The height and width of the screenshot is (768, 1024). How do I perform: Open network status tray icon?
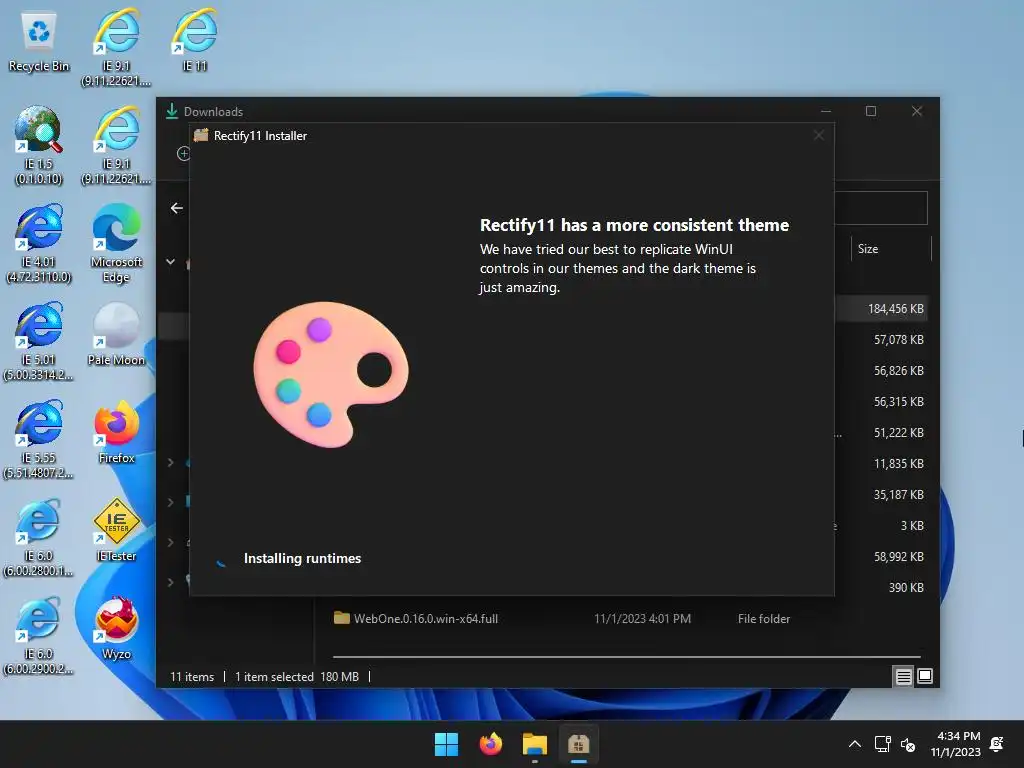882,744
